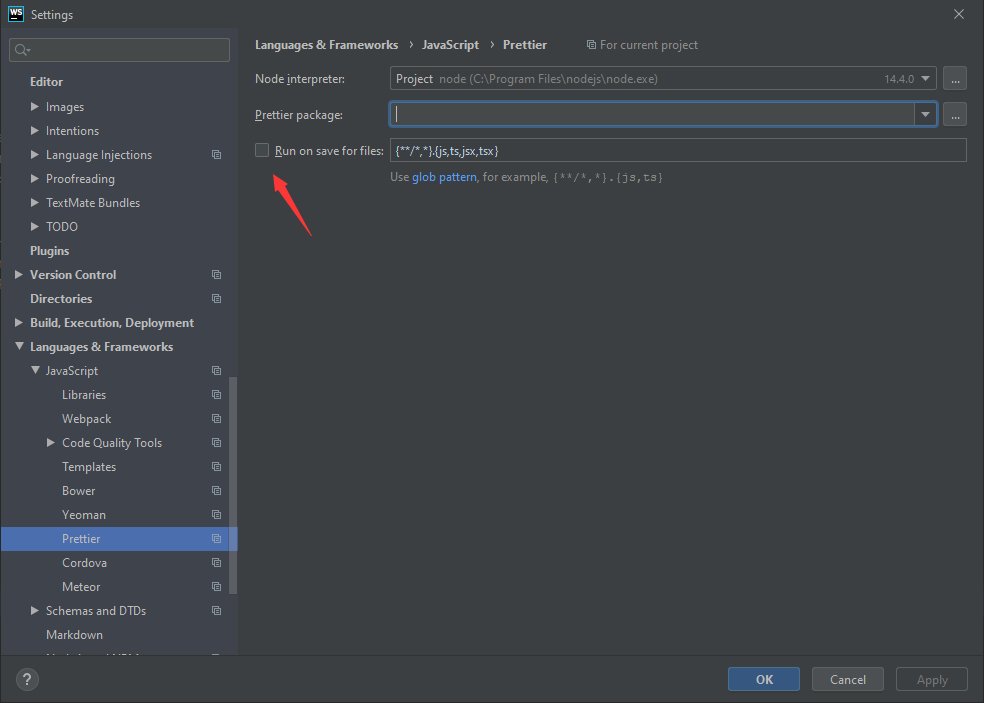Screen dimensions: 984x703
Task: Open the glob pattern link
Action: [444, 177]
